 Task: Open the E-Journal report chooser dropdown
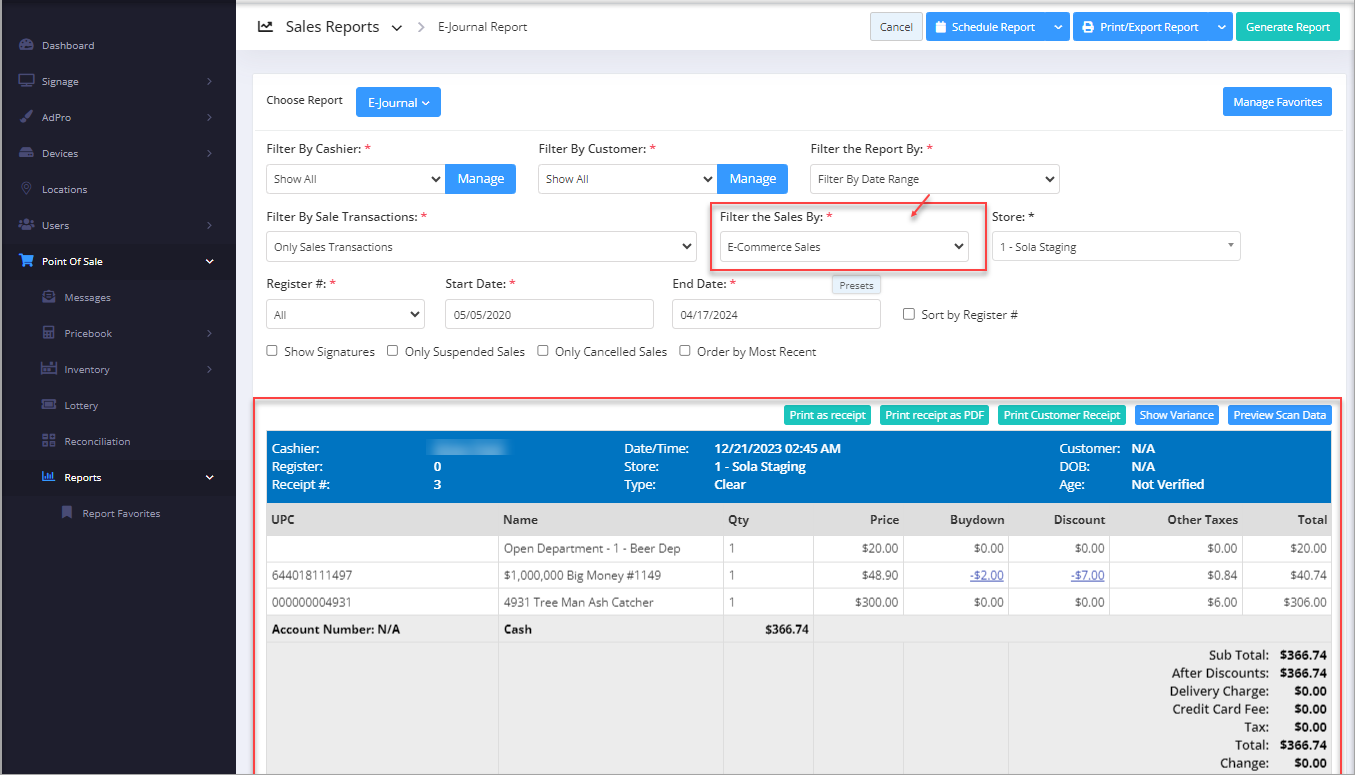pyautogui.click(x=398, y=102)
